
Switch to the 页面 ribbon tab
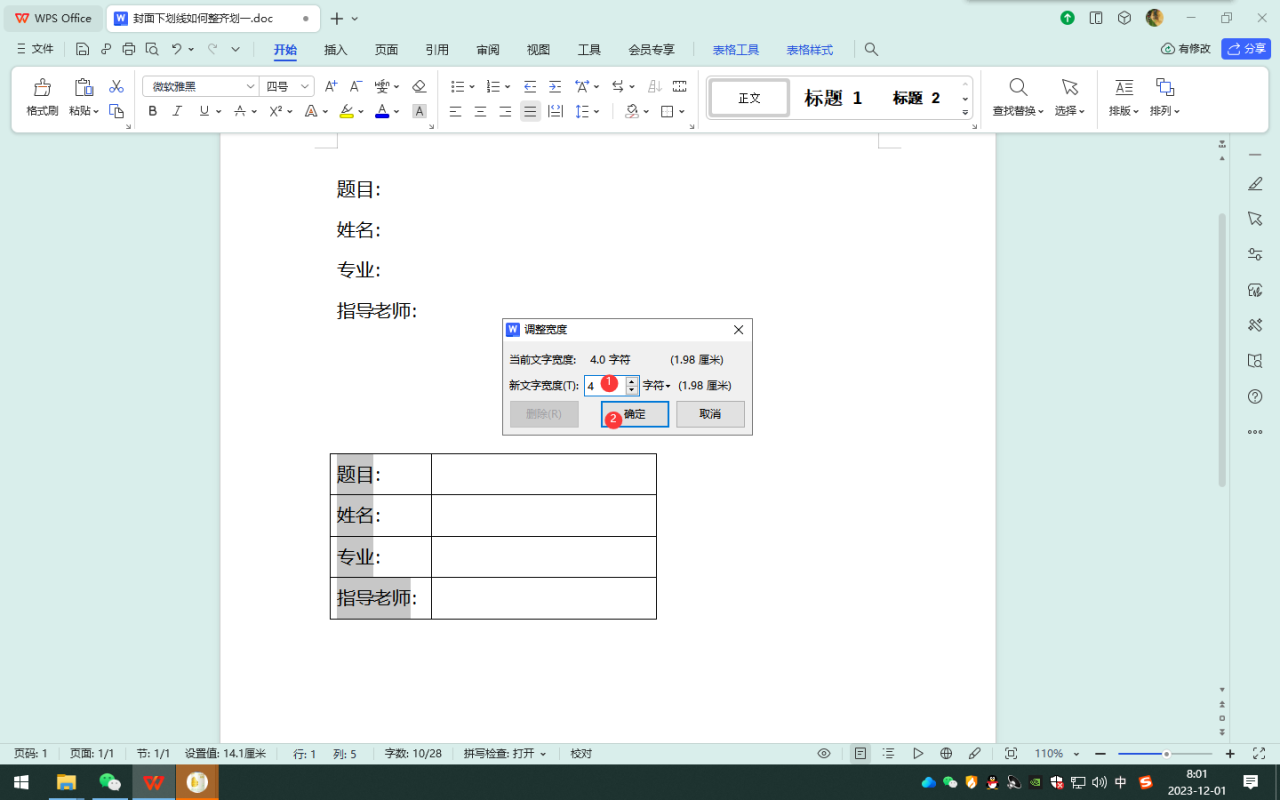point(386,49)
